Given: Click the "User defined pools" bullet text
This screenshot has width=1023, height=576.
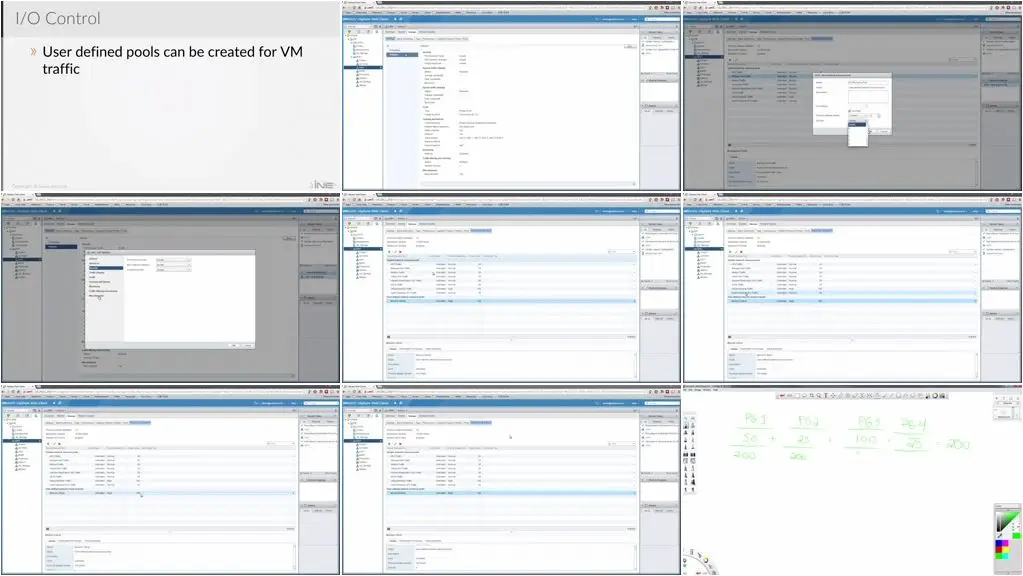Looking at the screenshot, I should (172, 60).
